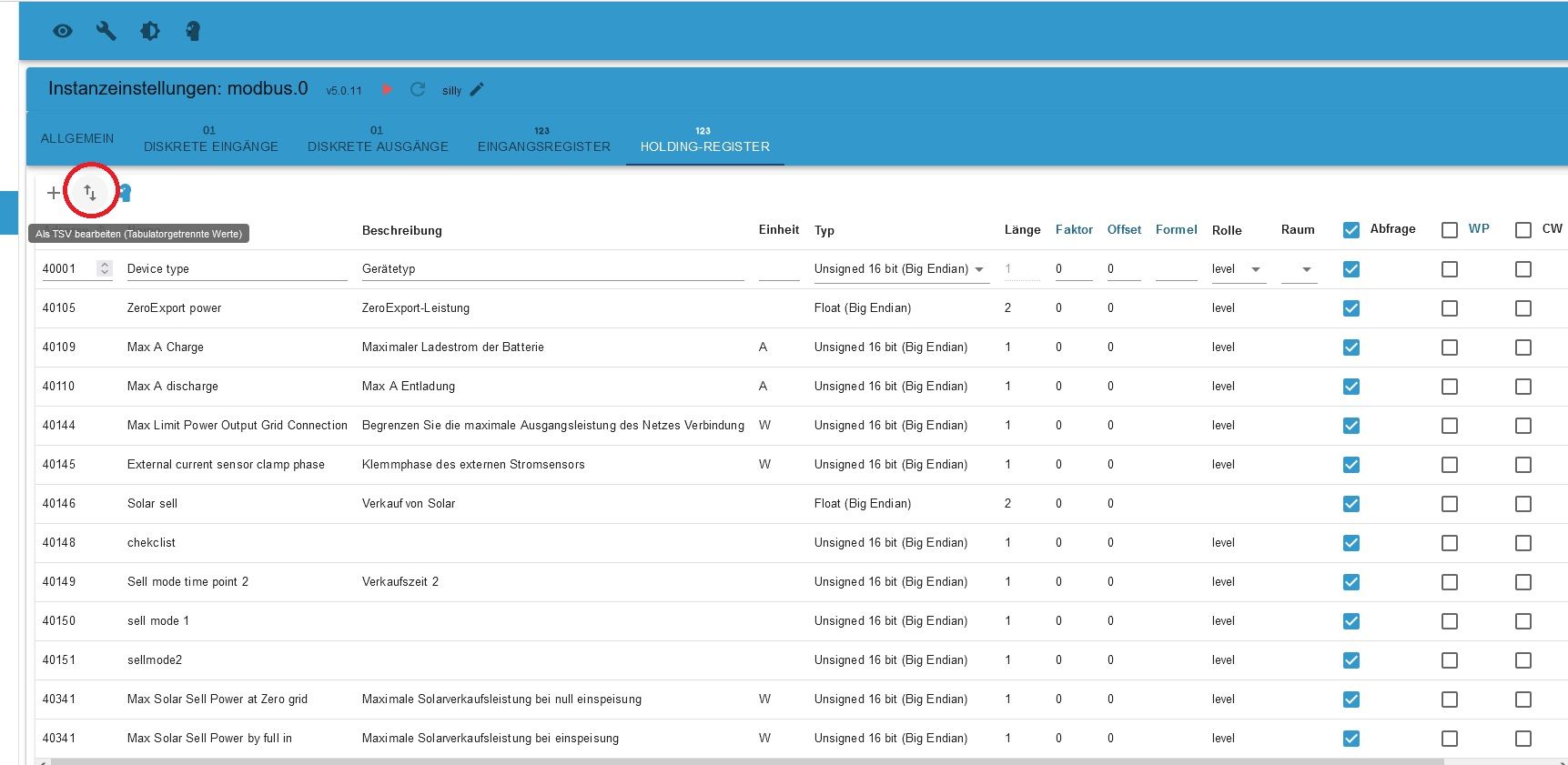This screenshot has width=1568, height=765.
Task: Click the Max A Entladung description
Action: point(409,387)
